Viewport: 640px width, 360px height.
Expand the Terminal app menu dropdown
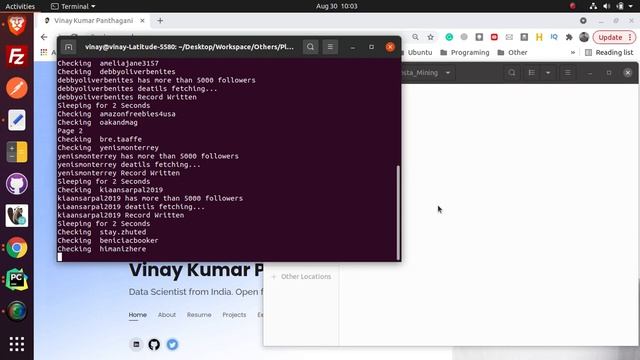(93, 6)
